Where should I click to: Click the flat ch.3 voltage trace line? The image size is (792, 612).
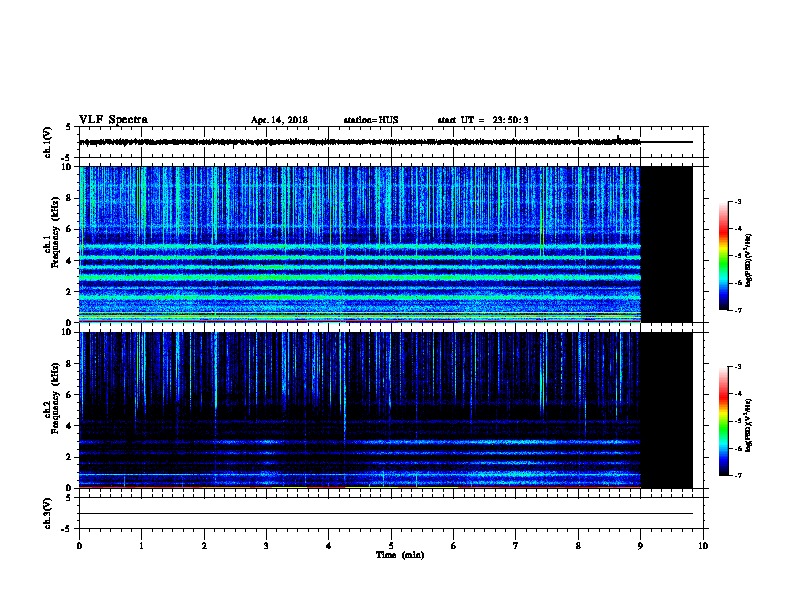pos(385,514)
